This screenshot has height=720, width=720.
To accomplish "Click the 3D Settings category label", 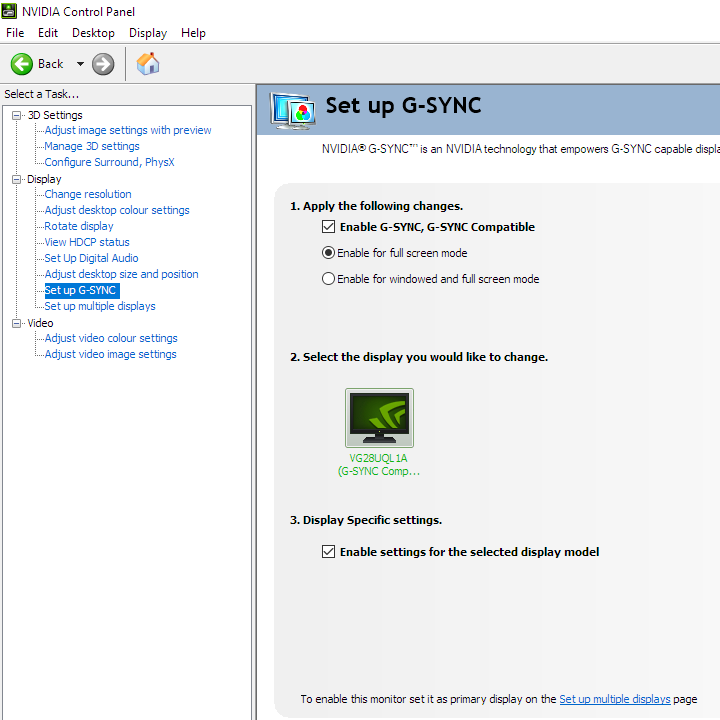I will click(x=55, y=115).
